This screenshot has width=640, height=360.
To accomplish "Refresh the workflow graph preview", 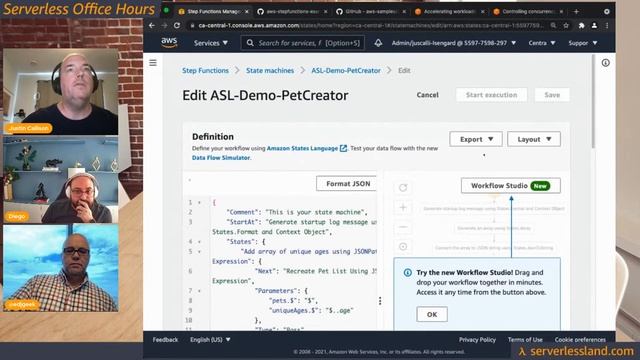I will 403,187.
